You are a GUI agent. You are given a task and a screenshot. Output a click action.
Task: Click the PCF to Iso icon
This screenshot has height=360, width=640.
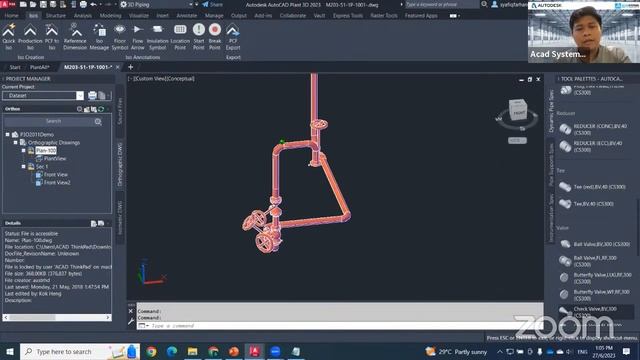click(52, 36)
